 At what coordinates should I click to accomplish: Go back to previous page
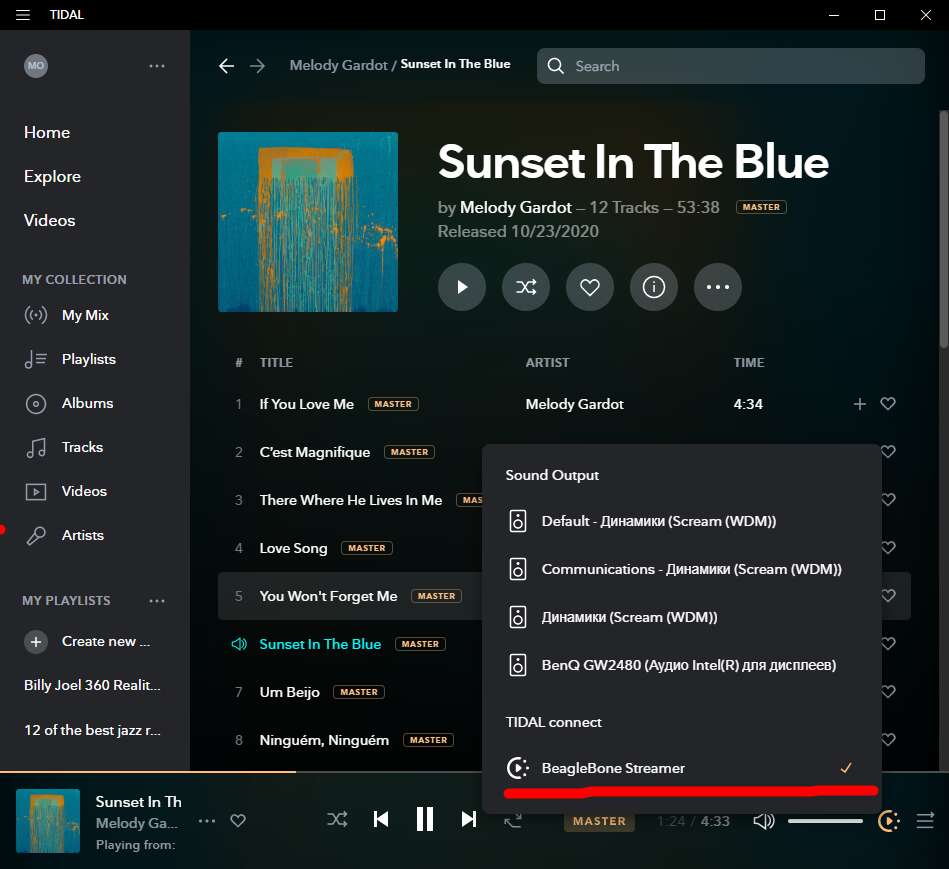click(x=226, y=66)
